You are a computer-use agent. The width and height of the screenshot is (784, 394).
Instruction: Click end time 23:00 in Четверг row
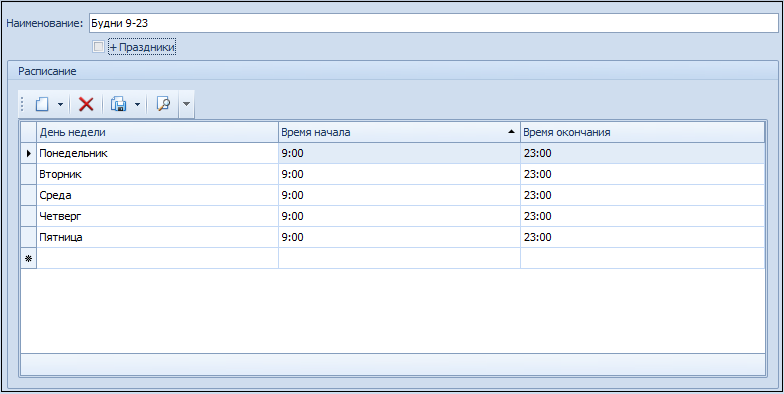pos(642,216)
